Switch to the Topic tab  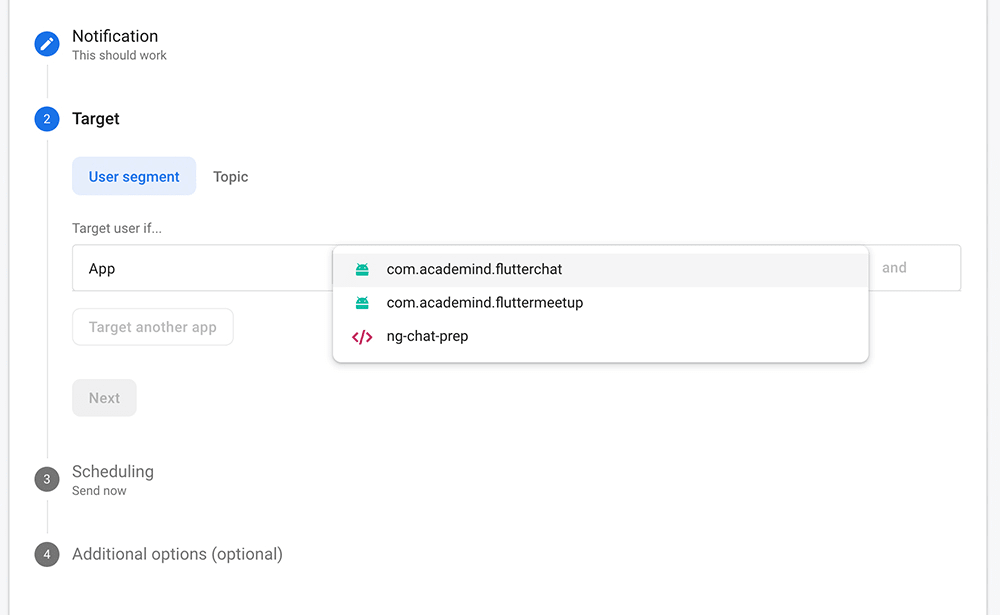[230, 177]
